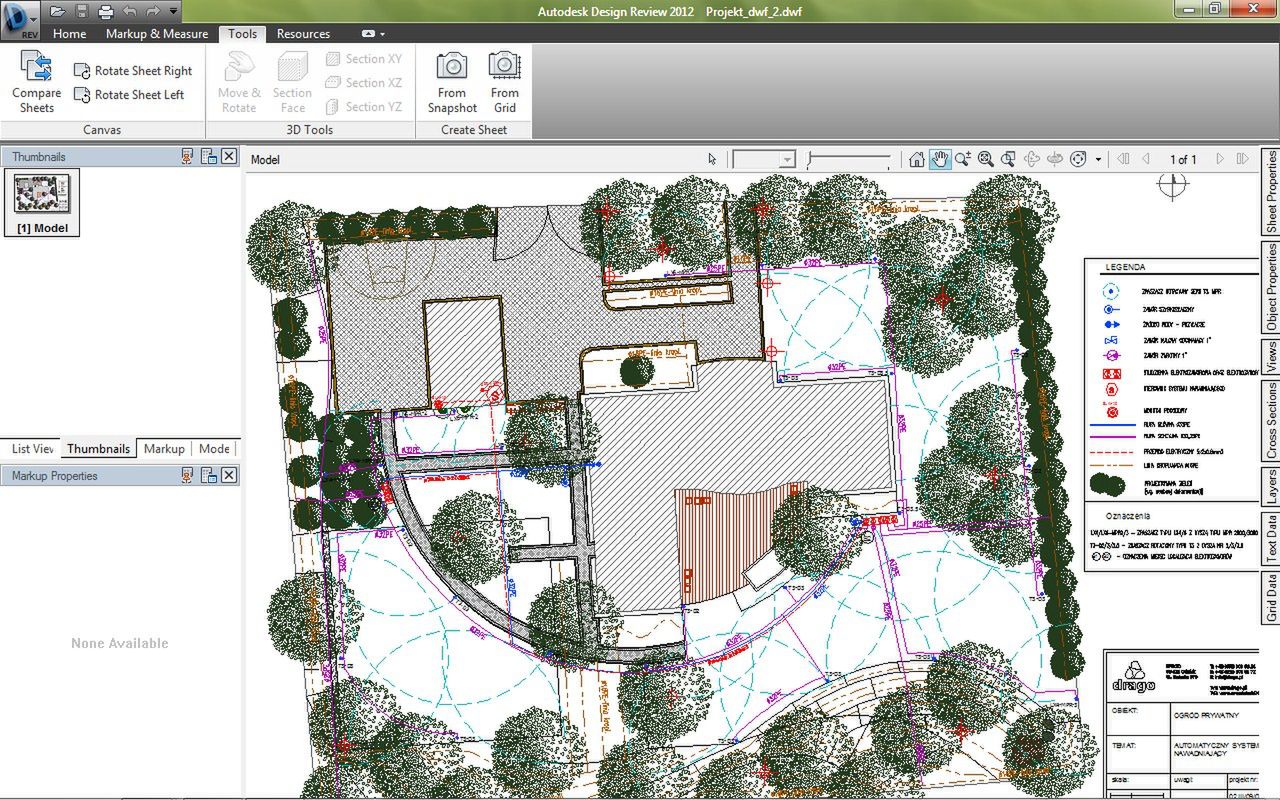1280x800 pixels.
Task: Open the Cross Sections side tab
Action: click(x=1271, y=421)
